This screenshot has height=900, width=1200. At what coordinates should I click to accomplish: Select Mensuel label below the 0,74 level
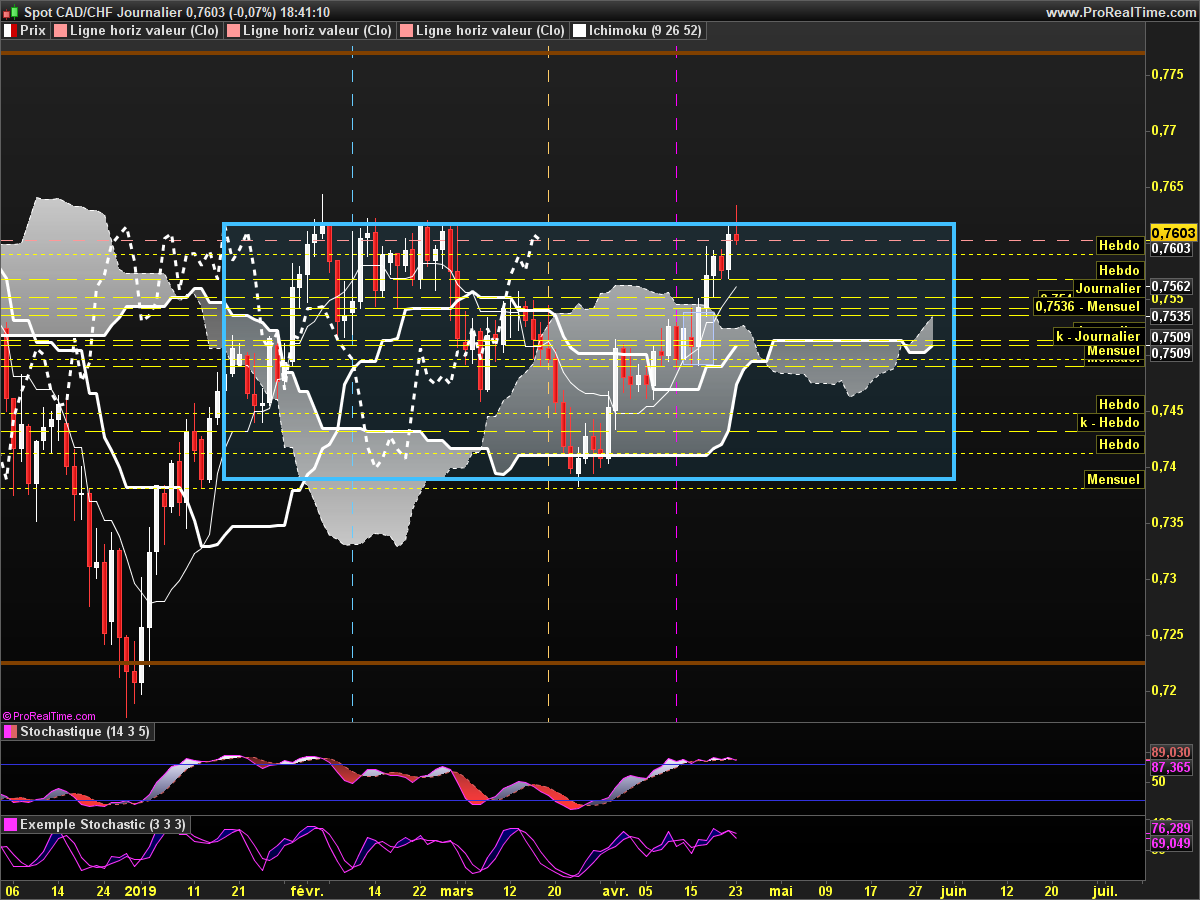click(x=1113, y=480)
